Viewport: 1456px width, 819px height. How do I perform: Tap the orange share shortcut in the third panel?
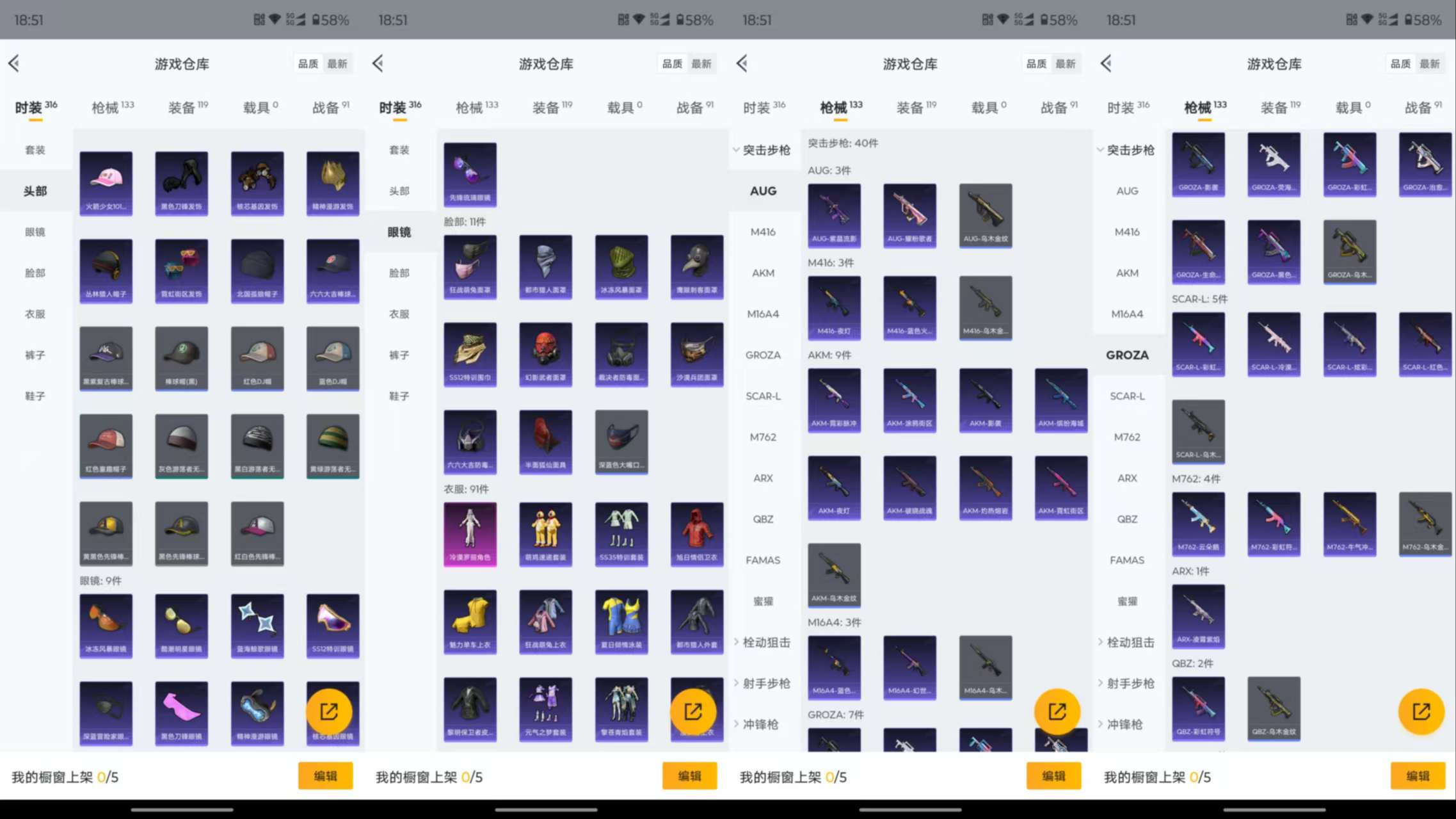tap(1058, 711)
